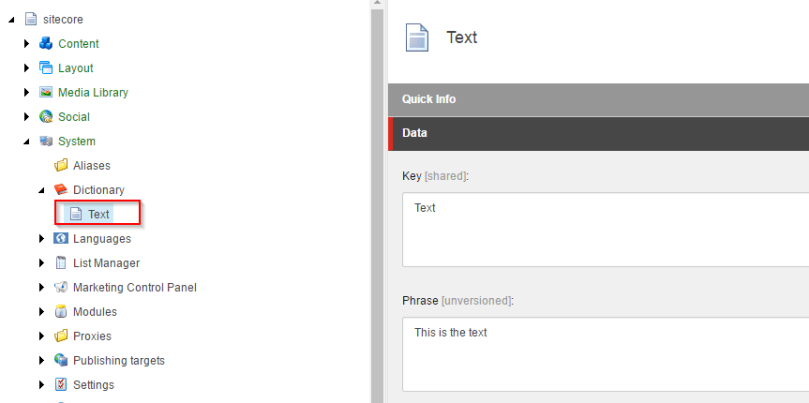Collapse the Dictionary tree node
Viewport: 809px width, 403px height.
[42, 190]
